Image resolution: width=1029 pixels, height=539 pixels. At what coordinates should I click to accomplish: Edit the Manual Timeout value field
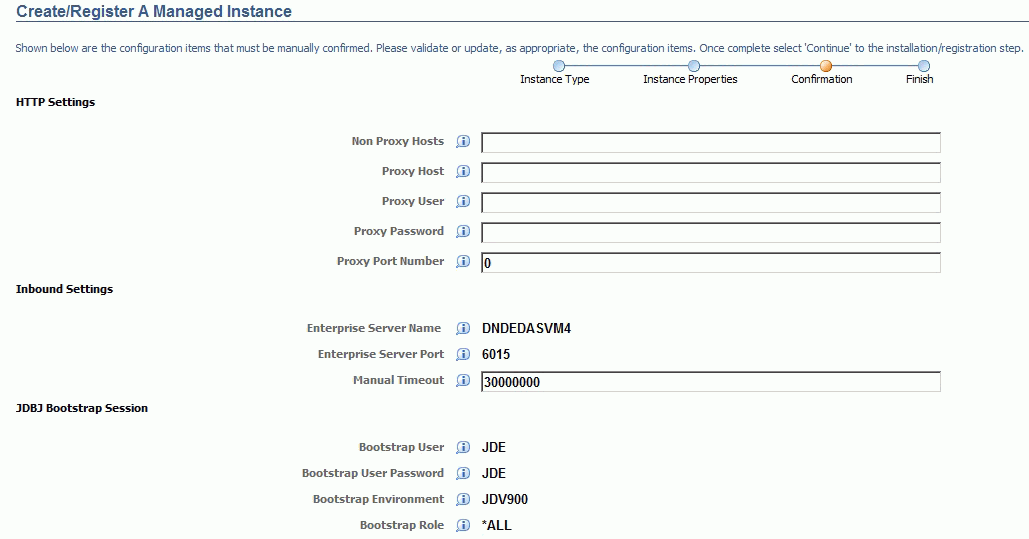(x=710, y=382)
